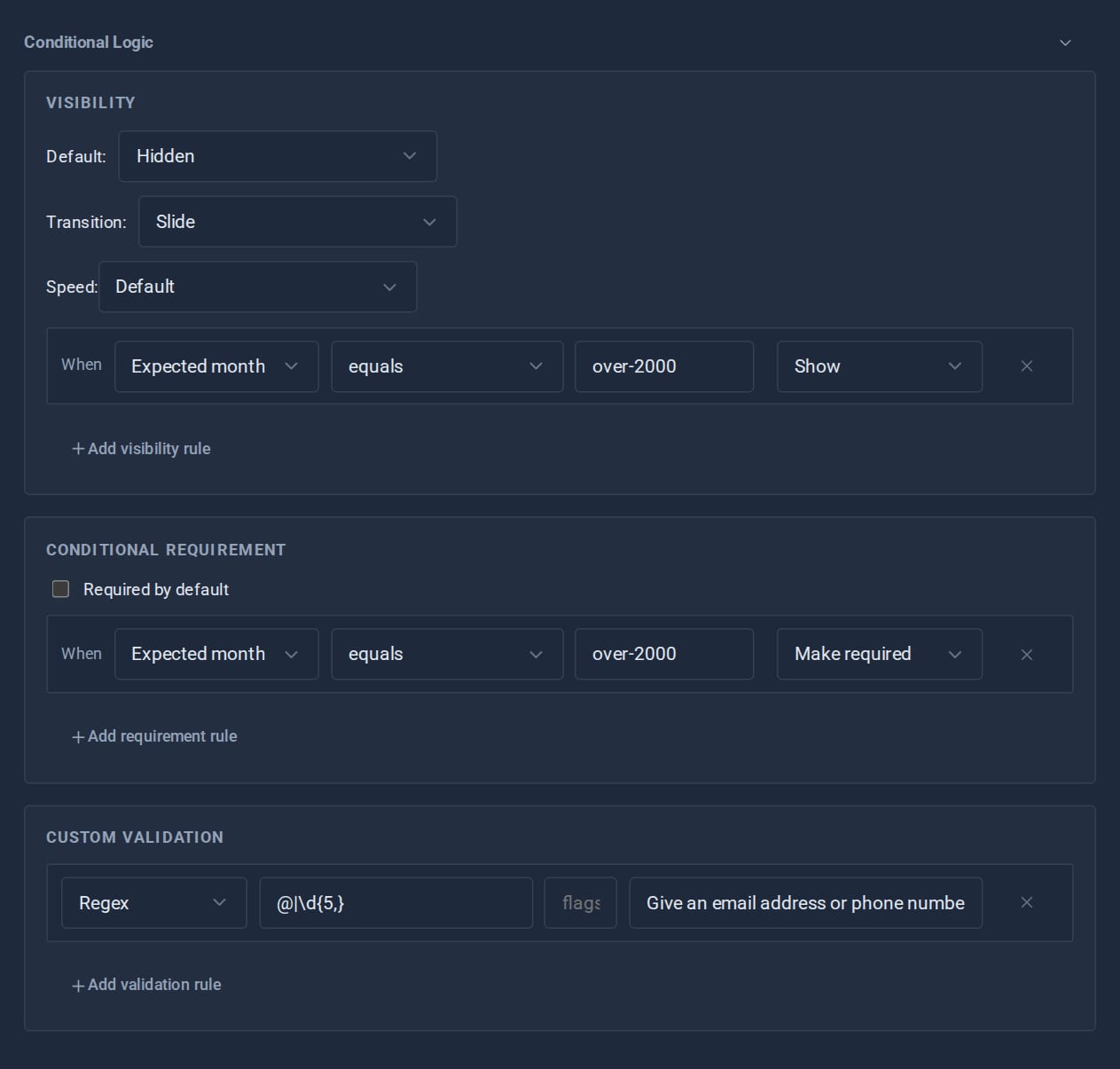Collapse the Conditional Logic section chevron
The width and height of the screenshot is (1120, 1069).
click(x=1065, y=43)
